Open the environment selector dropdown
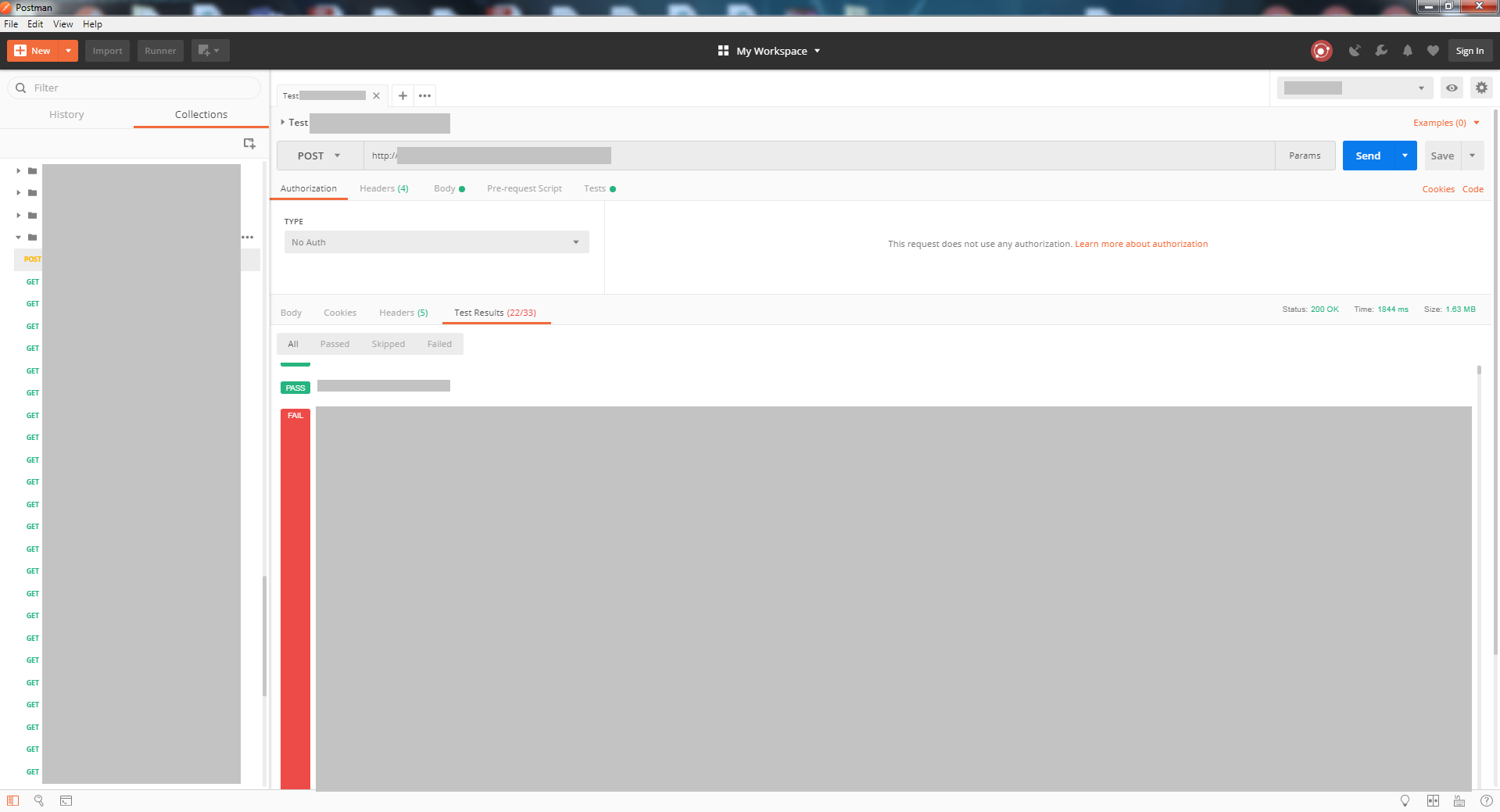 pyautogui.click(x=1355, y=88)
